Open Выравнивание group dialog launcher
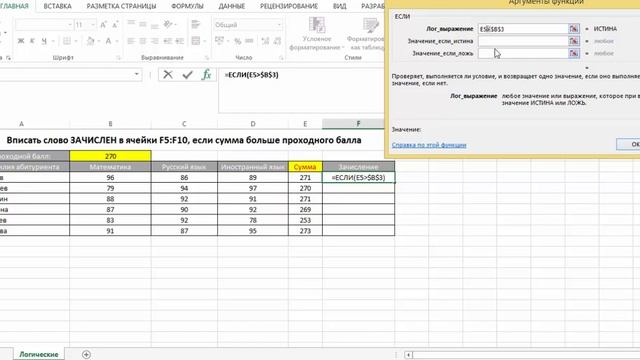 207,58
